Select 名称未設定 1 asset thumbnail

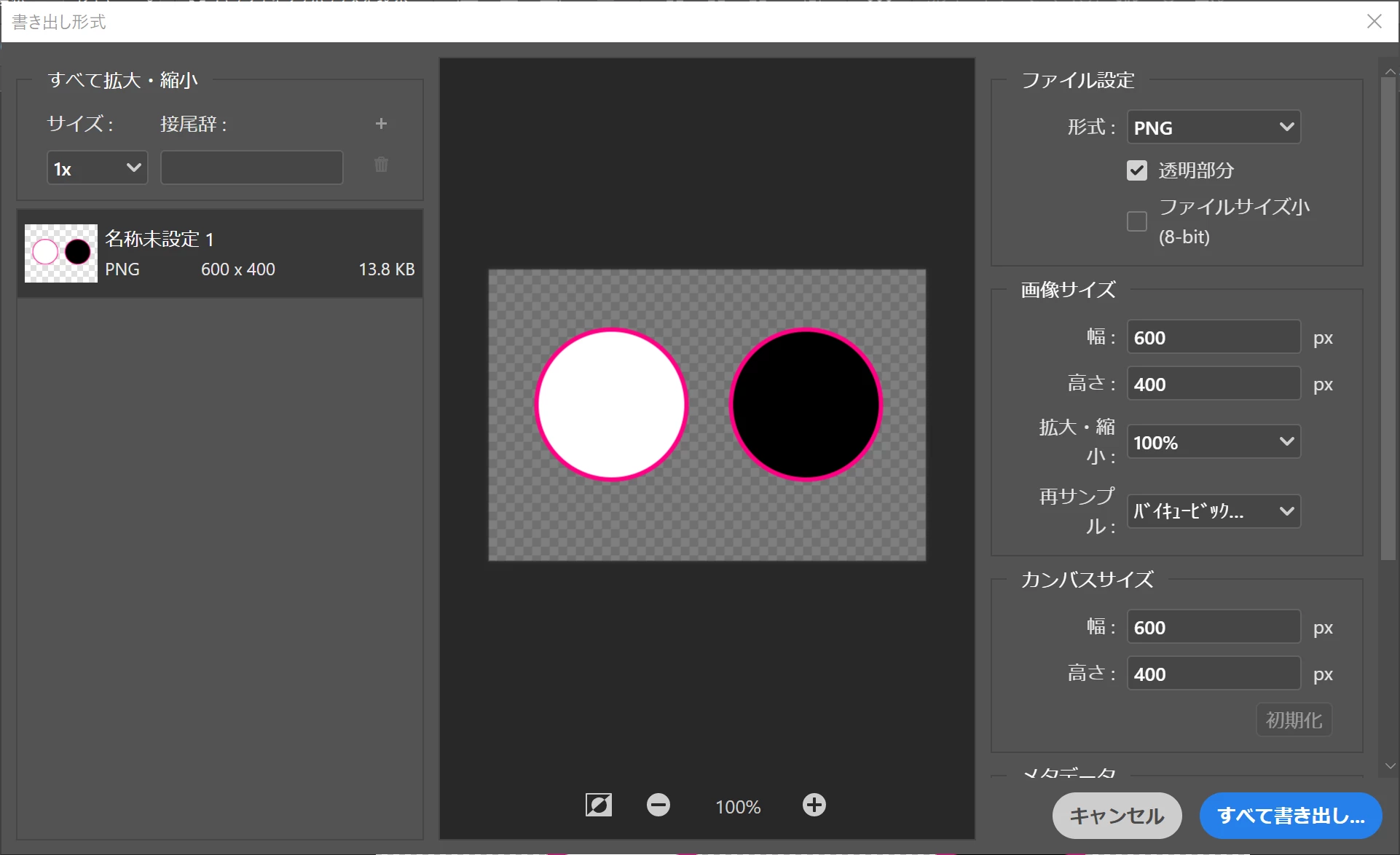pyautogui.click(x=61, y=253)
